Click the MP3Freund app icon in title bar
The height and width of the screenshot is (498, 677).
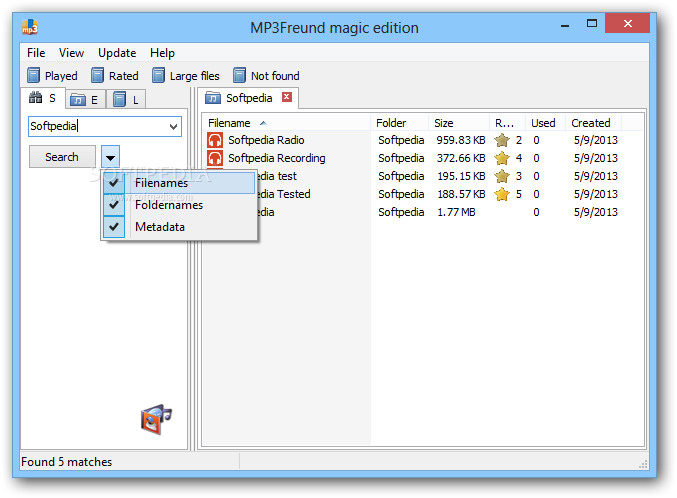30,27
